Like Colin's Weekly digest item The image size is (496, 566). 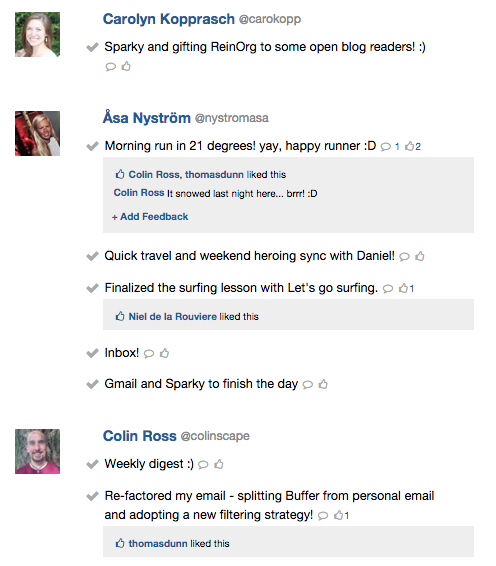219,464
